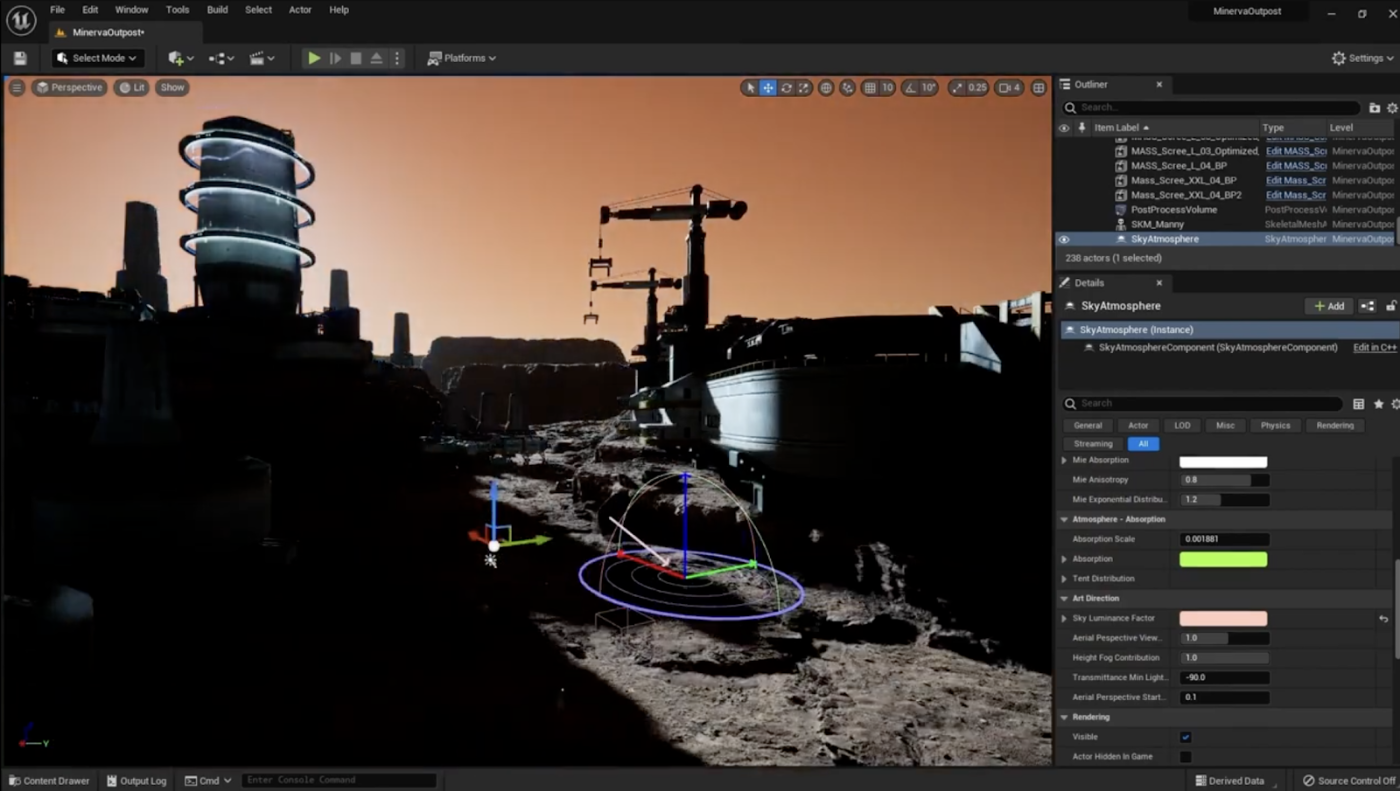This screenshot has width=1400, height=791.
Task: Stop the play session
Action: 355,58
